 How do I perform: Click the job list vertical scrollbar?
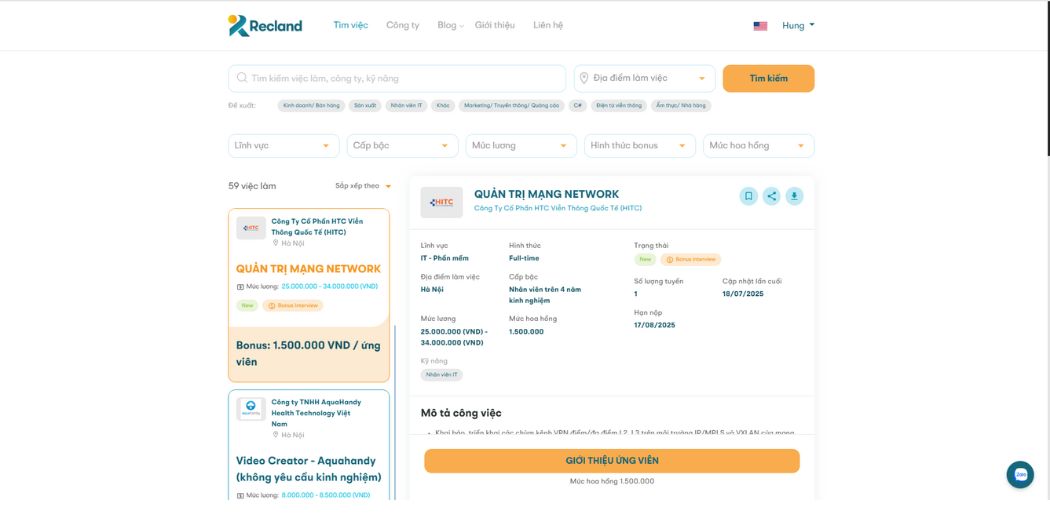click(x=394, y=413)
